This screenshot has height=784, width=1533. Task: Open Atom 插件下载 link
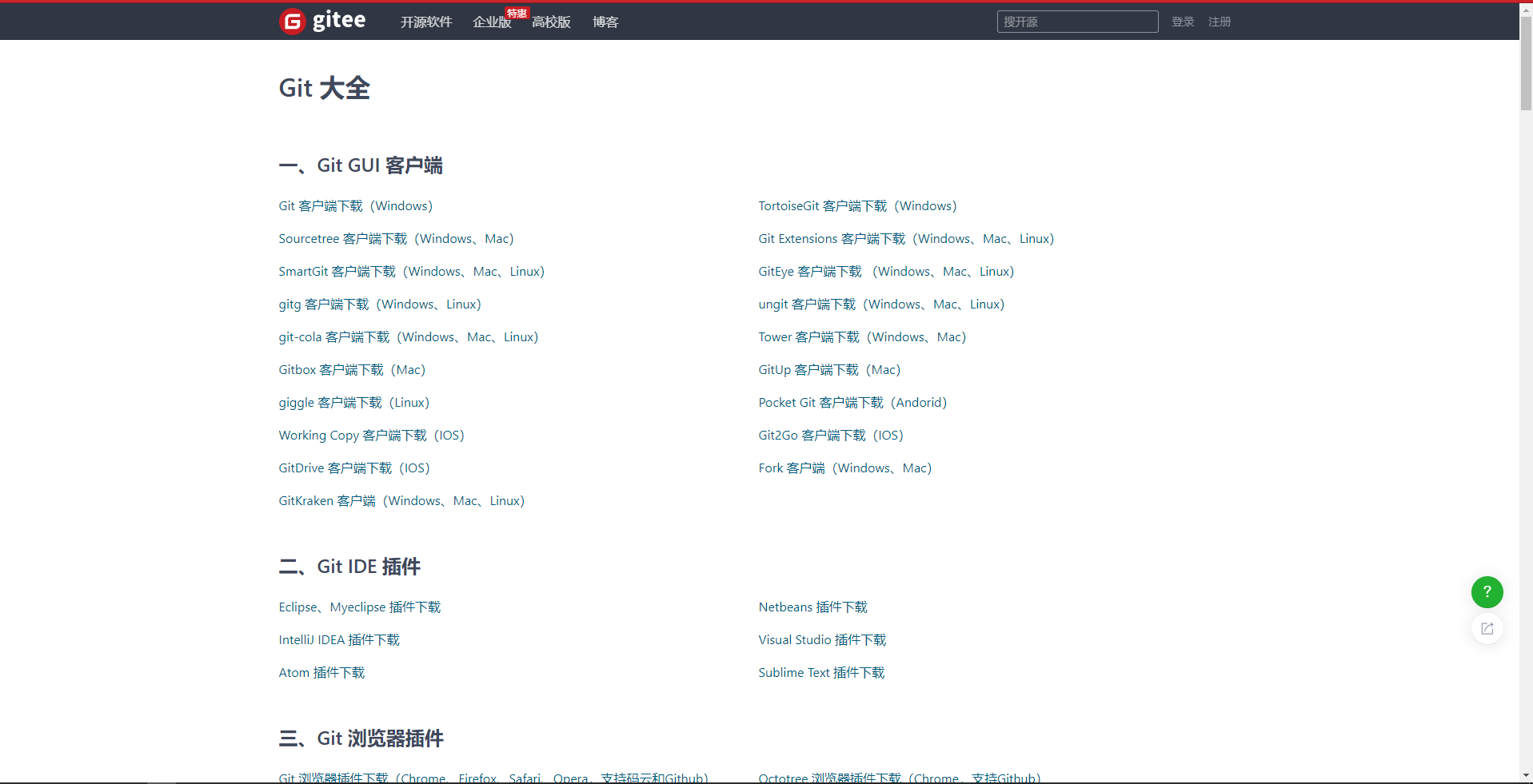pos(321,673)
